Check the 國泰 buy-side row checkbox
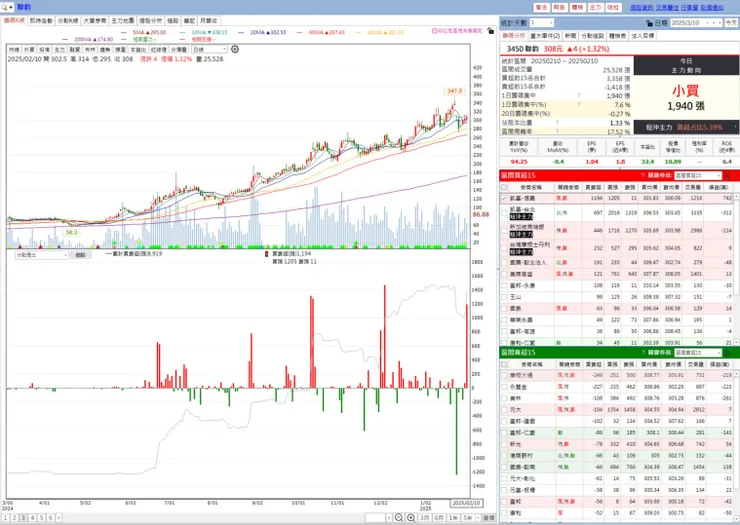740x525 pixels. pos(504,308)
